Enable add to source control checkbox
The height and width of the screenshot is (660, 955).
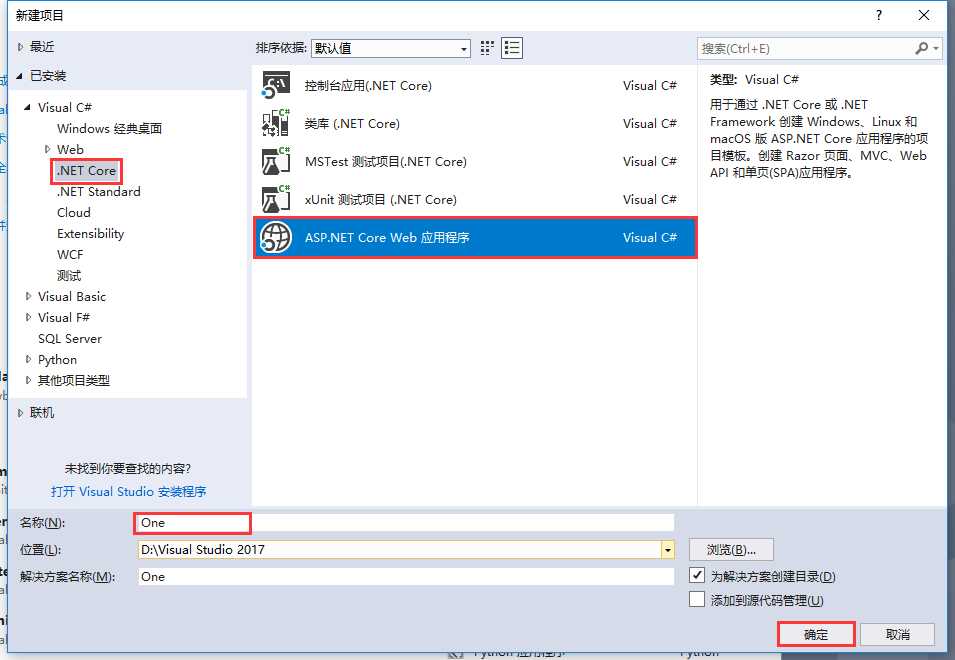click(697, 600)
